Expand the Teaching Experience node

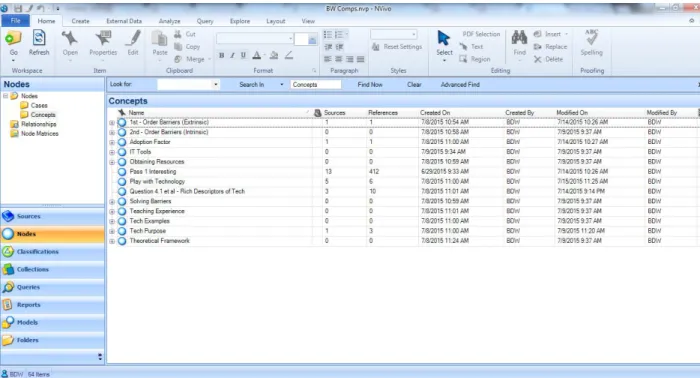tap(112, 212)
